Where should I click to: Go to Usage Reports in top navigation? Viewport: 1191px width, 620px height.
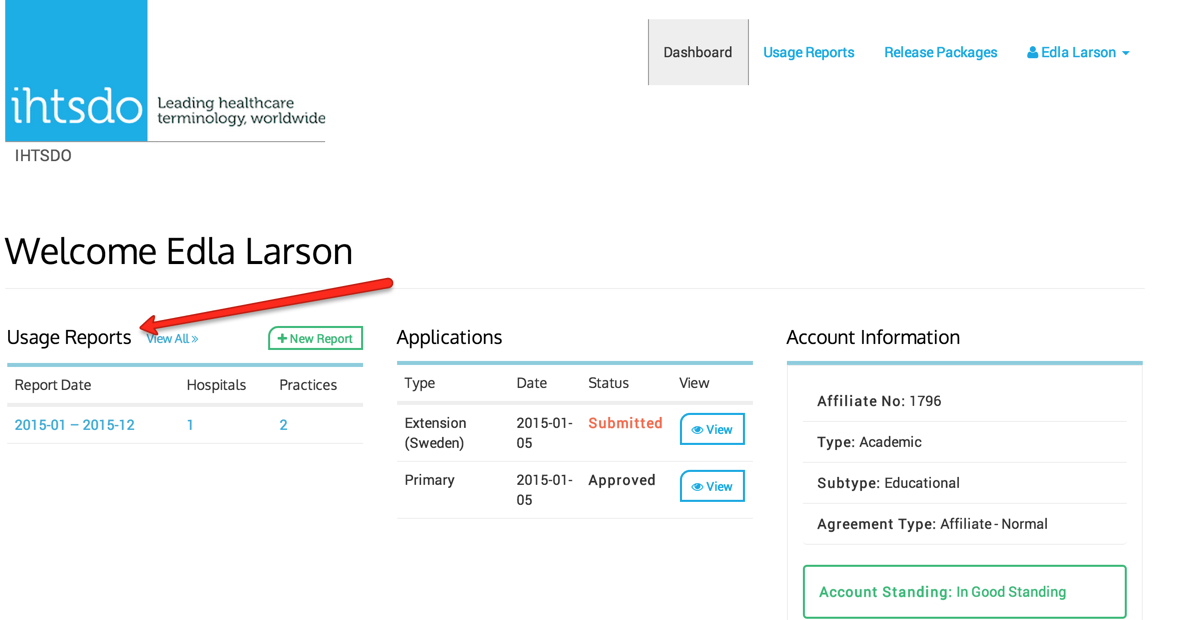click(x=808, y=52)
